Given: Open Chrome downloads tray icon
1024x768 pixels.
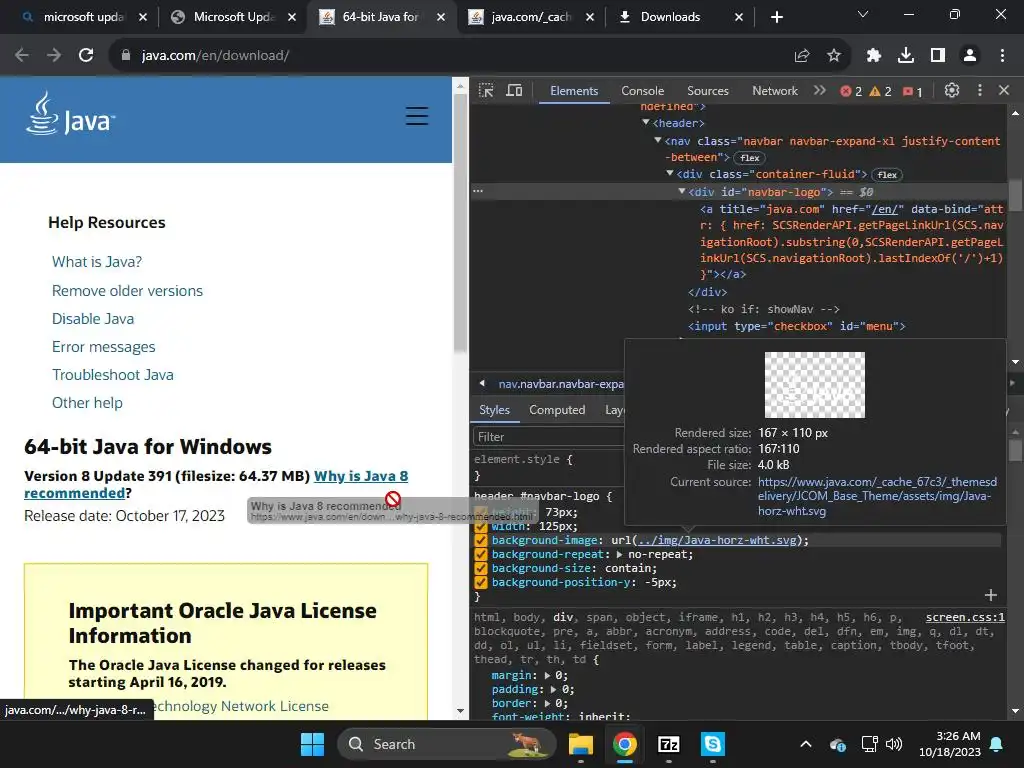Looking at the screenshot, I should click(x=906, y=56).
